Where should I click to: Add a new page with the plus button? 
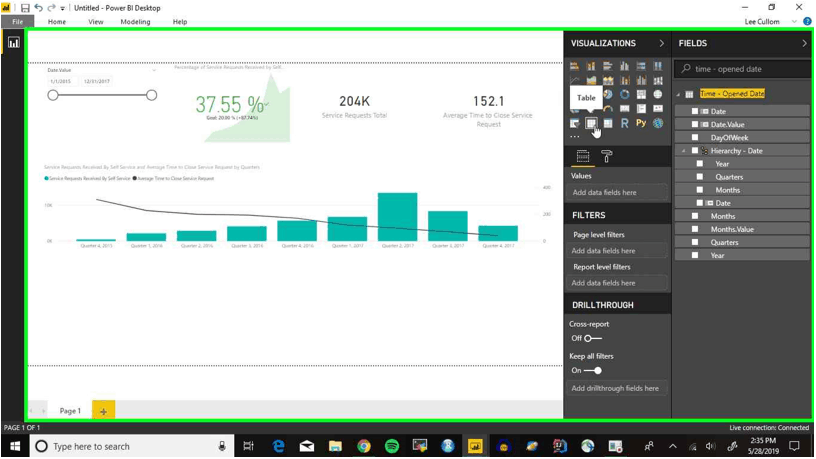(103, 411)
